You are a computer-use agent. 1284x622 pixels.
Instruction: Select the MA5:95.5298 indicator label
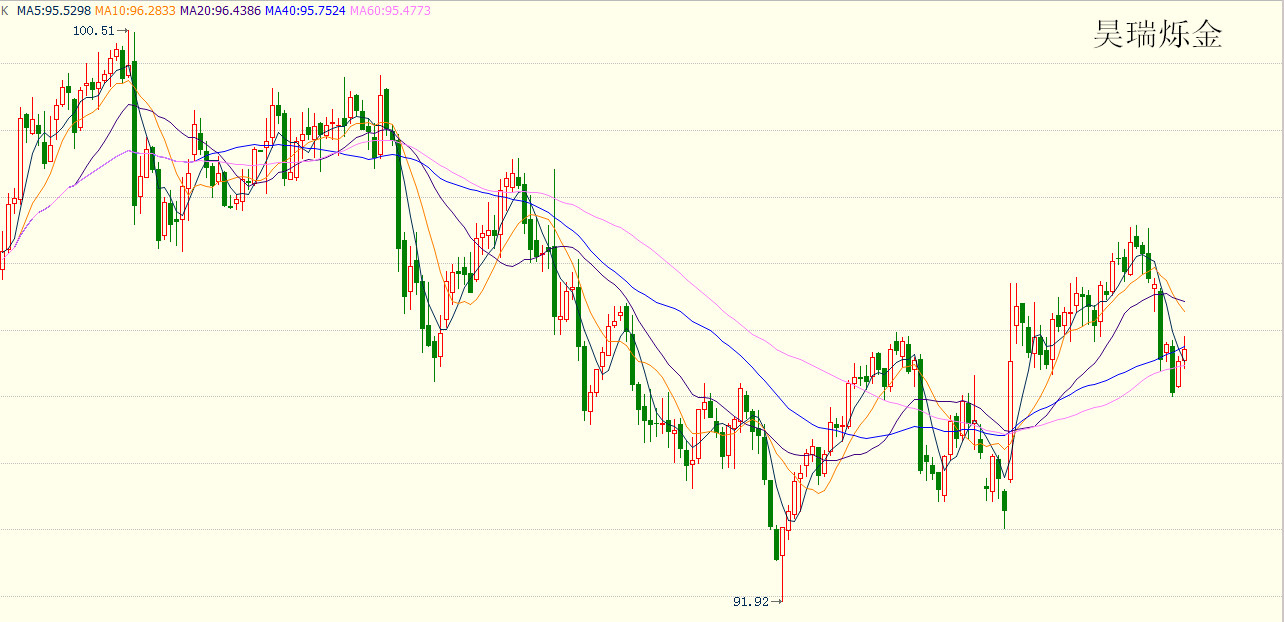[x=55, y=10]
